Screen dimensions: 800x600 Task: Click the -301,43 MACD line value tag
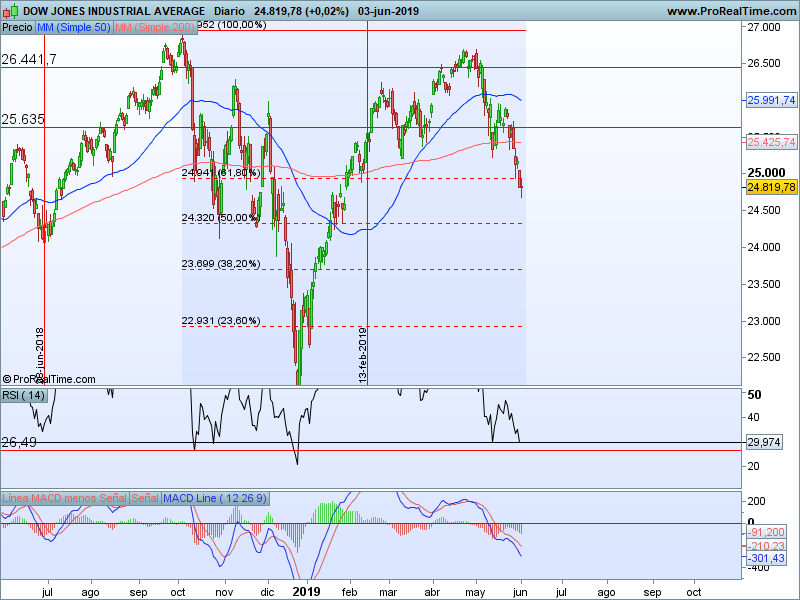766,558
